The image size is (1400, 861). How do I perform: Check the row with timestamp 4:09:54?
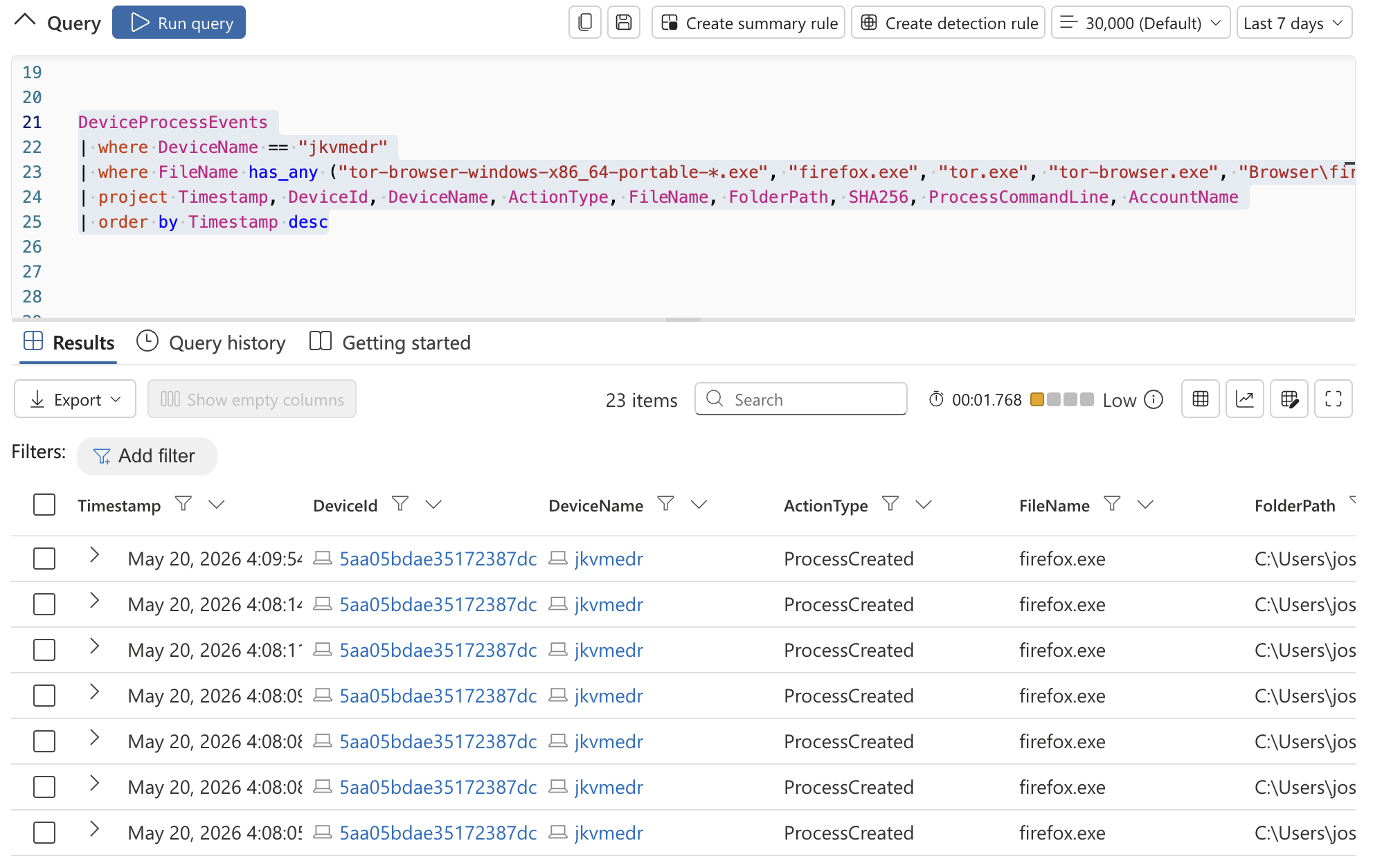pyautogui.click(x=44, y=559)
